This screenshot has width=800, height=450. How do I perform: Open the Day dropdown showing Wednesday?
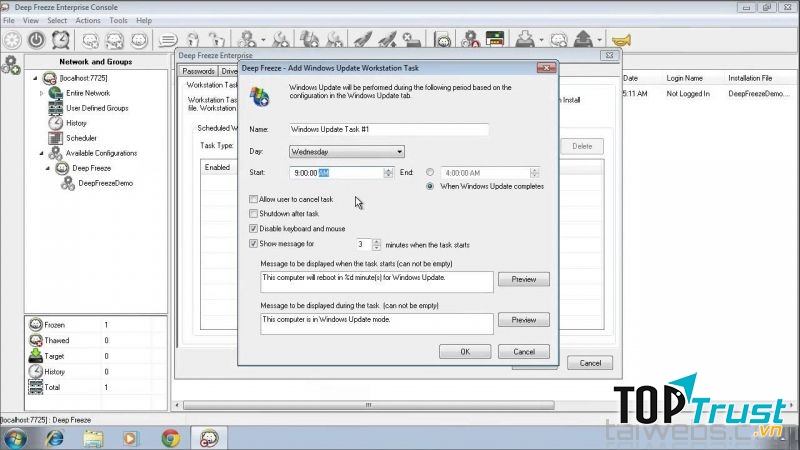click(x=347, y=152)
